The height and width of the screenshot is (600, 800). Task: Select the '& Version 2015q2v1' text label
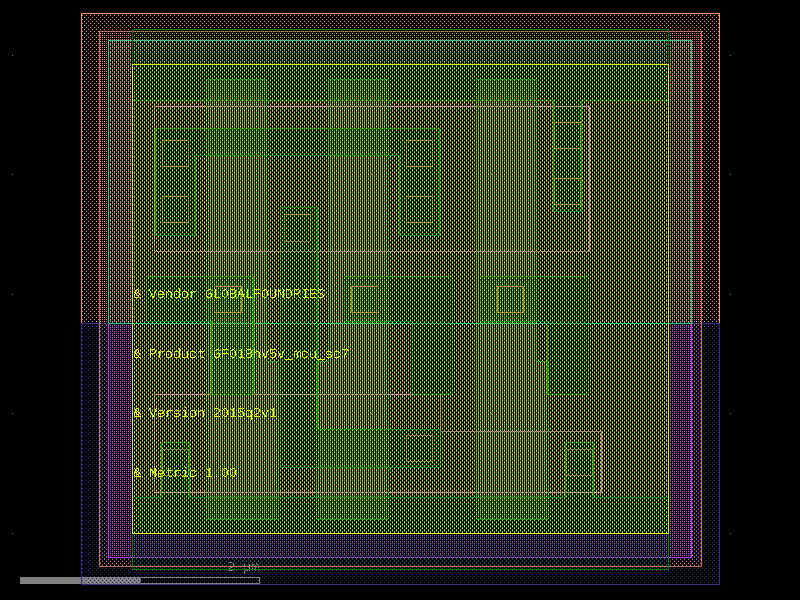click(x=205, y=413)
